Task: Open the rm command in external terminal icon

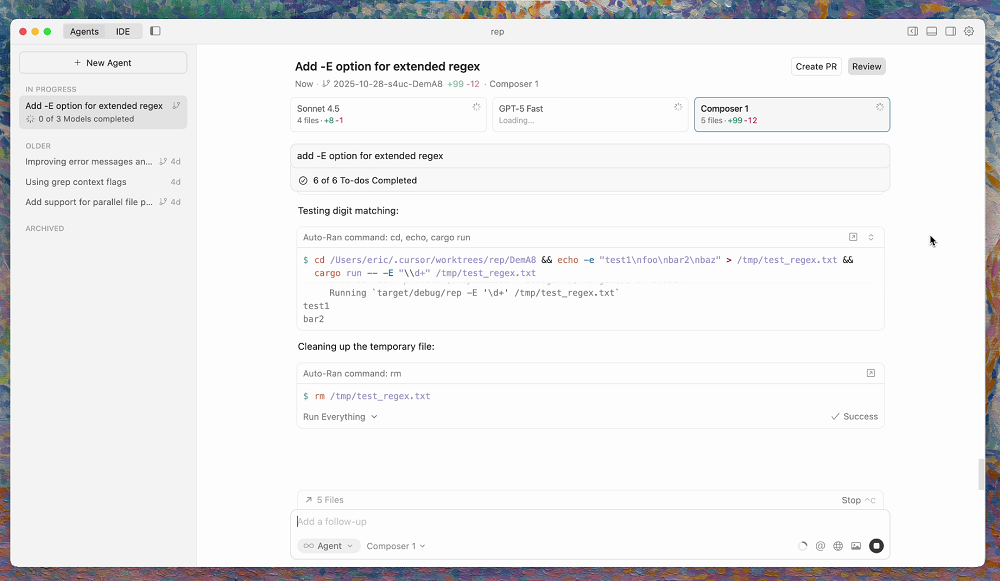Action: click(x=871, y=373)
